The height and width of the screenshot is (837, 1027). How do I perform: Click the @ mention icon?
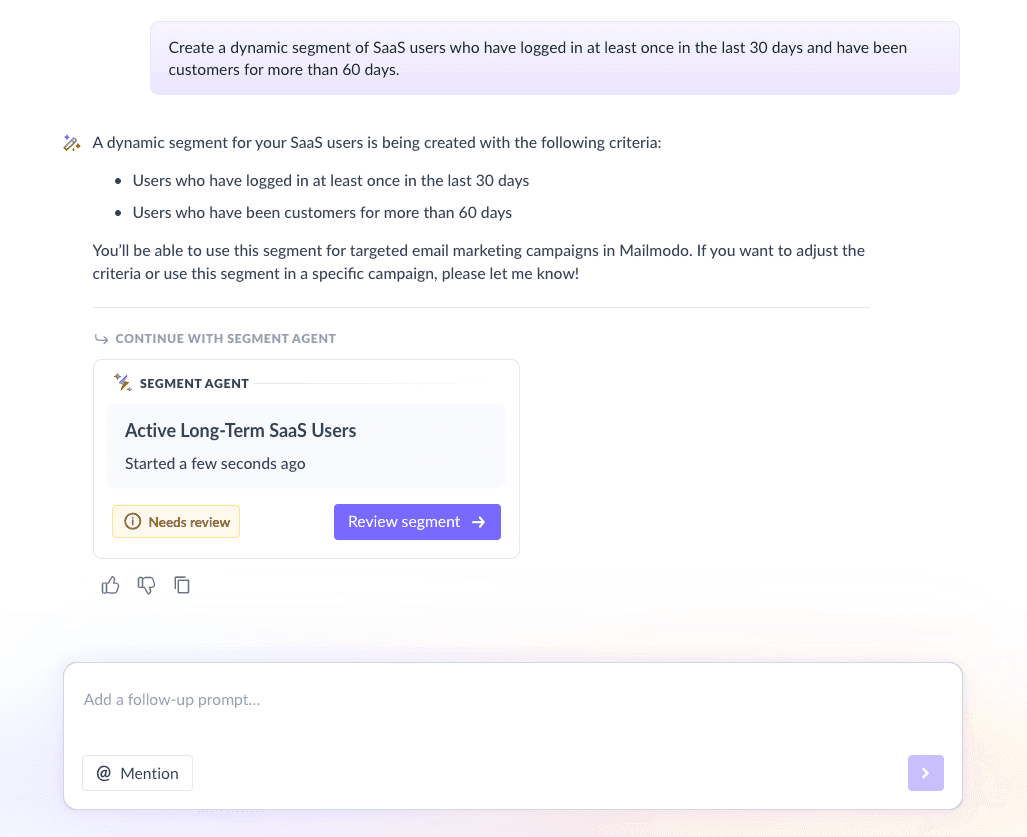tap(104, 772)
